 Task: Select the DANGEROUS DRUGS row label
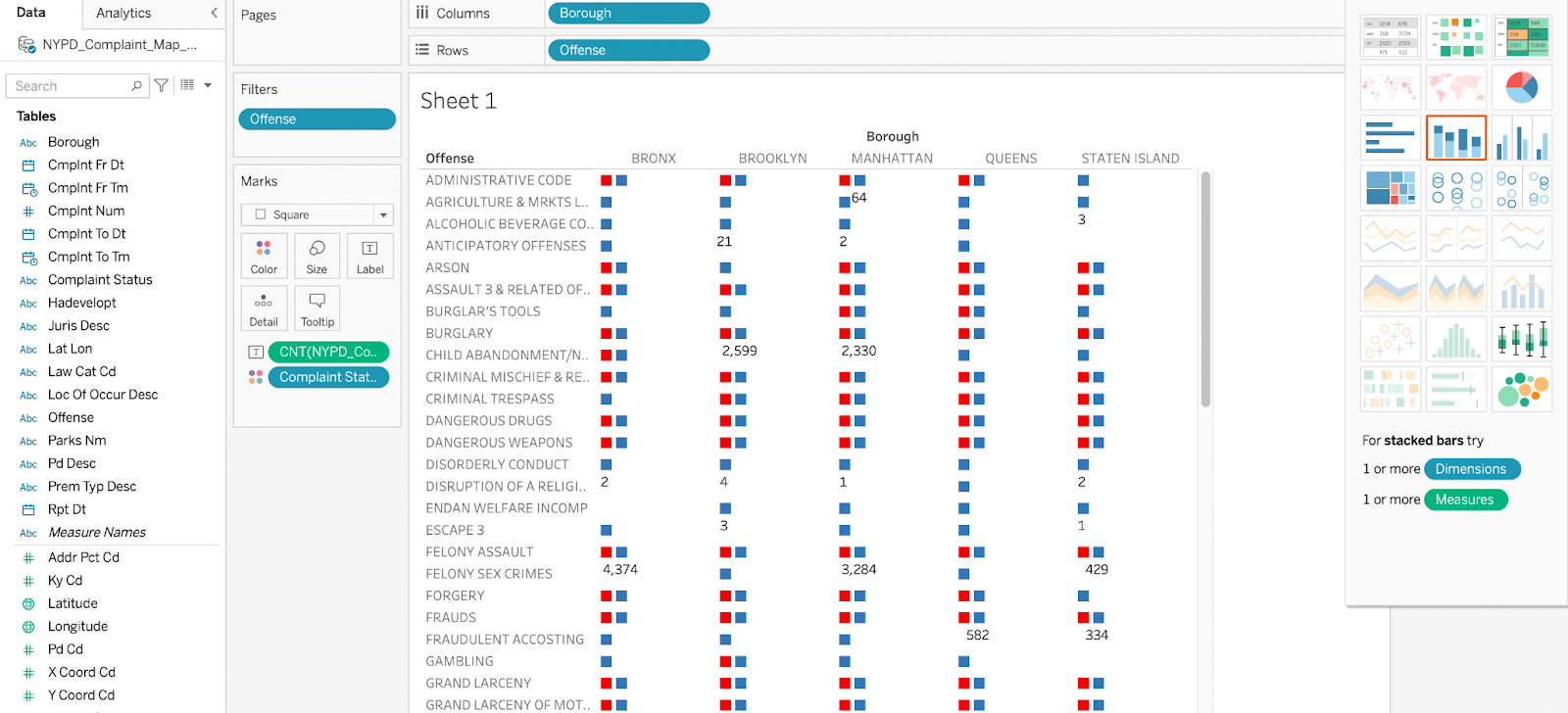coord(489,420)
